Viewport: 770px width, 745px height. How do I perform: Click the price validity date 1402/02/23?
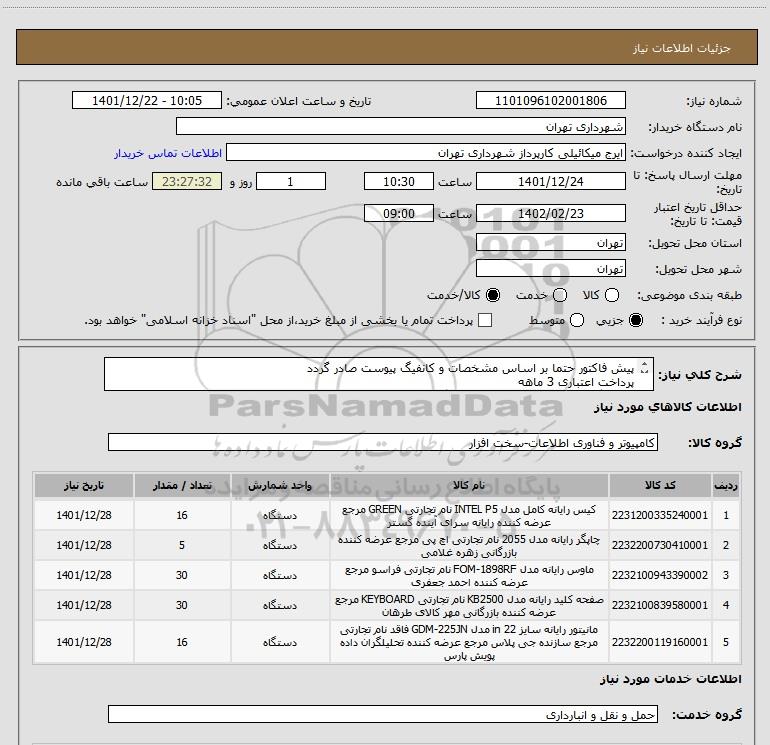click(550, 213)
